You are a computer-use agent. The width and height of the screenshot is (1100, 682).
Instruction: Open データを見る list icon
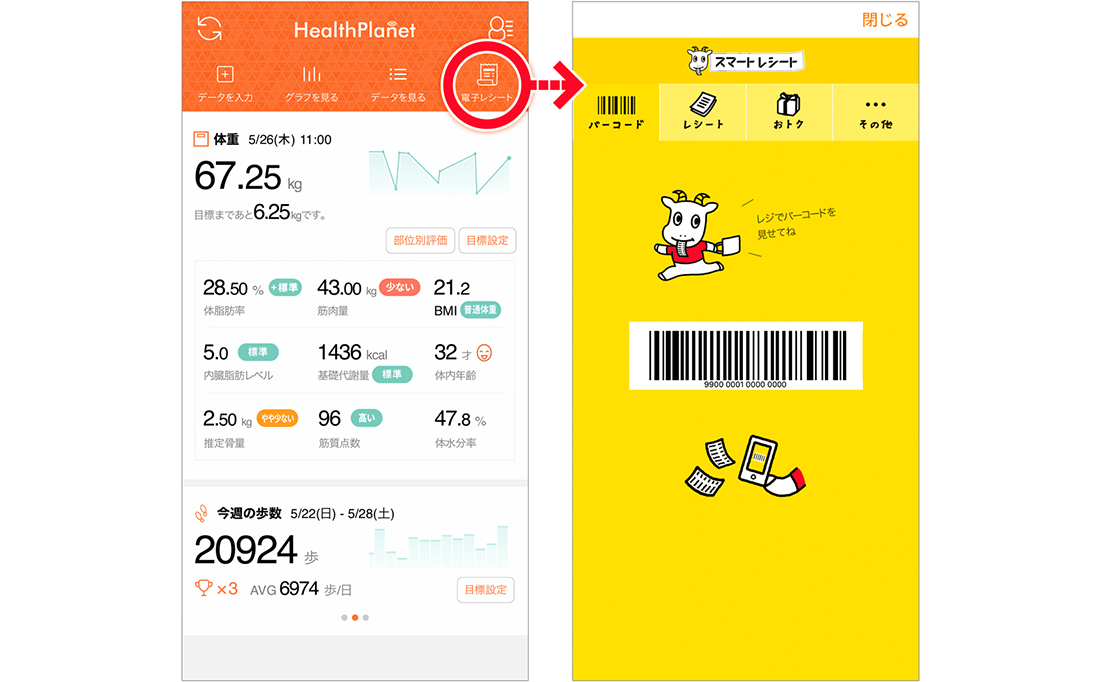398,74
